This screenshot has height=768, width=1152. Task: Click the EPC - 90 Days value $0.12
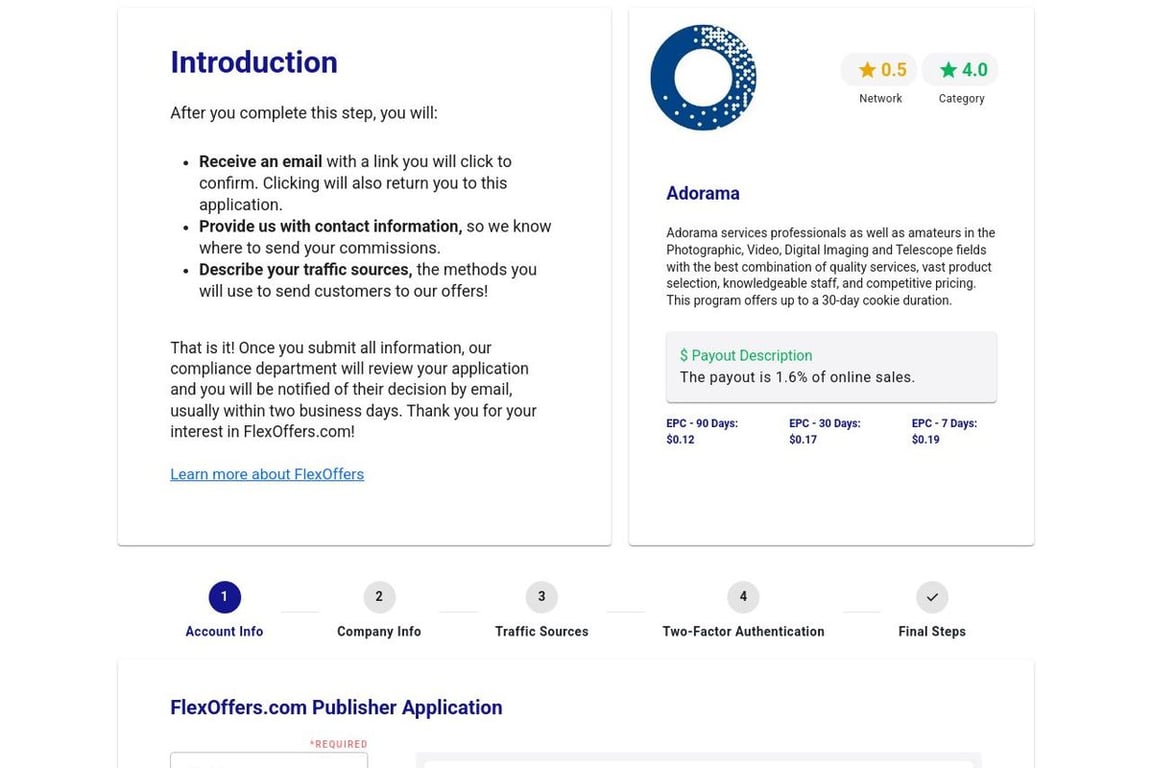pos(680,439)
